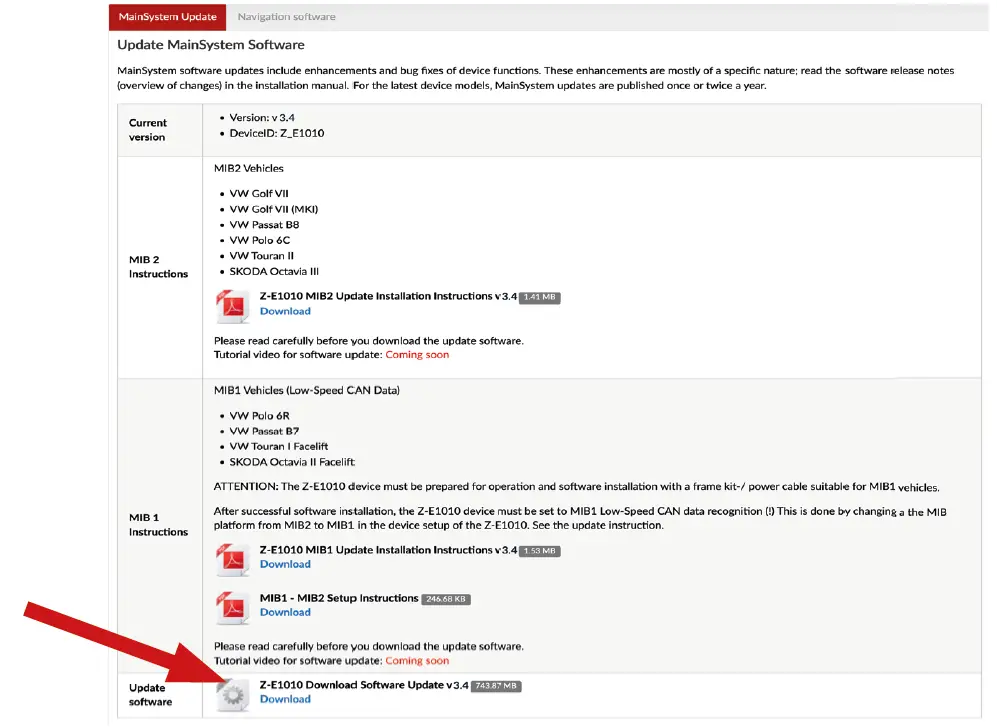
Task: Click the title Z-E1010 MIB1 Update Installation Instructions v3.4
Action: pyautogui.click(x=388, y=550)
